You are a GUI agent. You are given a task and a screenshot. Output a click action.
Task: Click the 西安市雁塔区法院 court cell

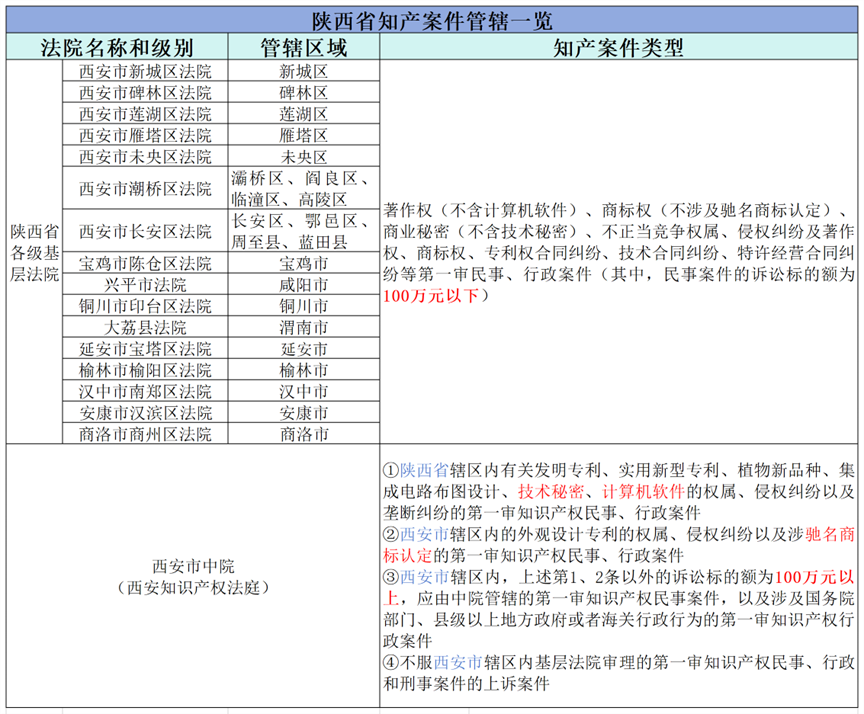pyautogui.click(x=145, y=135)
